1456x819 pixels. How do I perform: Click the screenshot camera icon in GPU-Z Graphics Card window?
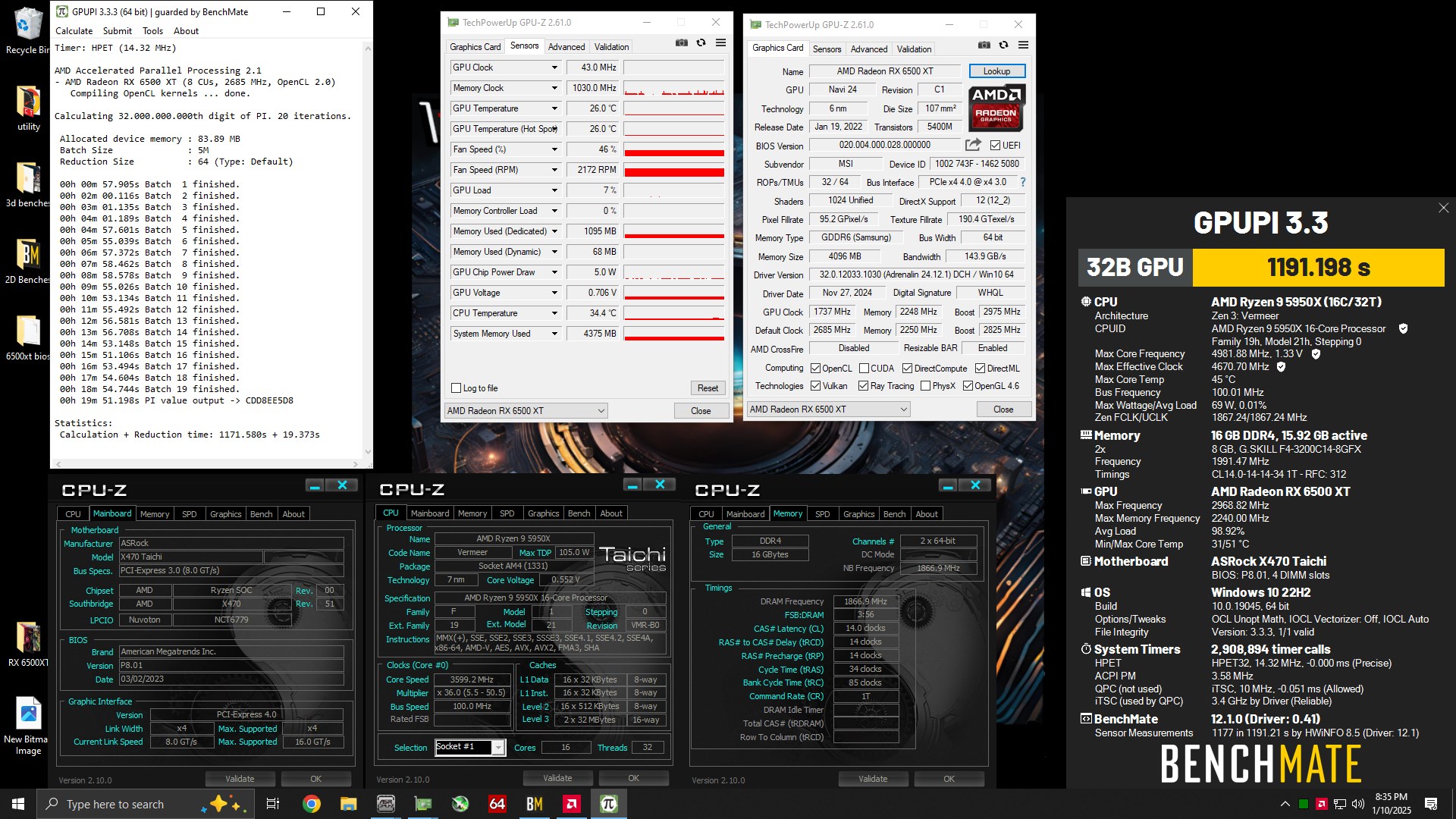click(x=984, y=45)
